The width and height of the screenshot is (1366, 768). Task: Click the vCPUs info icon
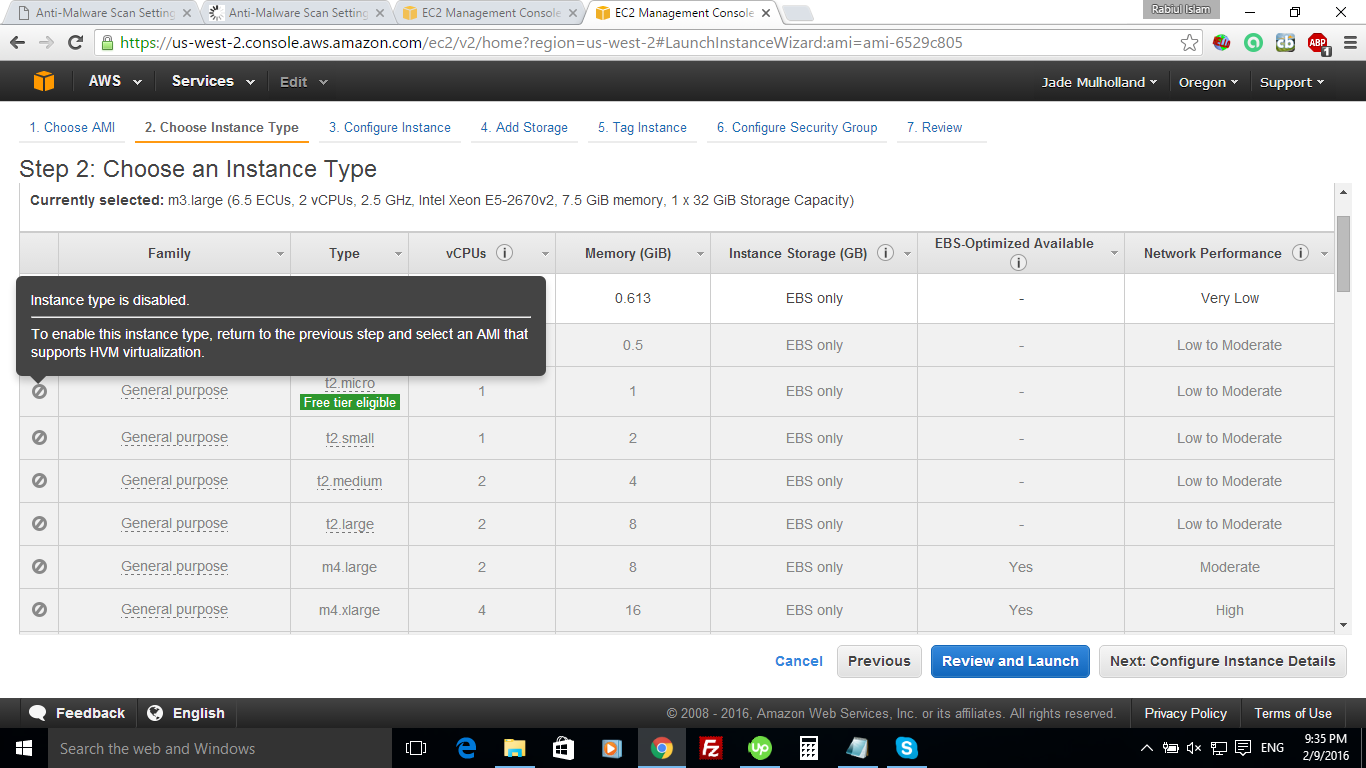tap(505, 253)
